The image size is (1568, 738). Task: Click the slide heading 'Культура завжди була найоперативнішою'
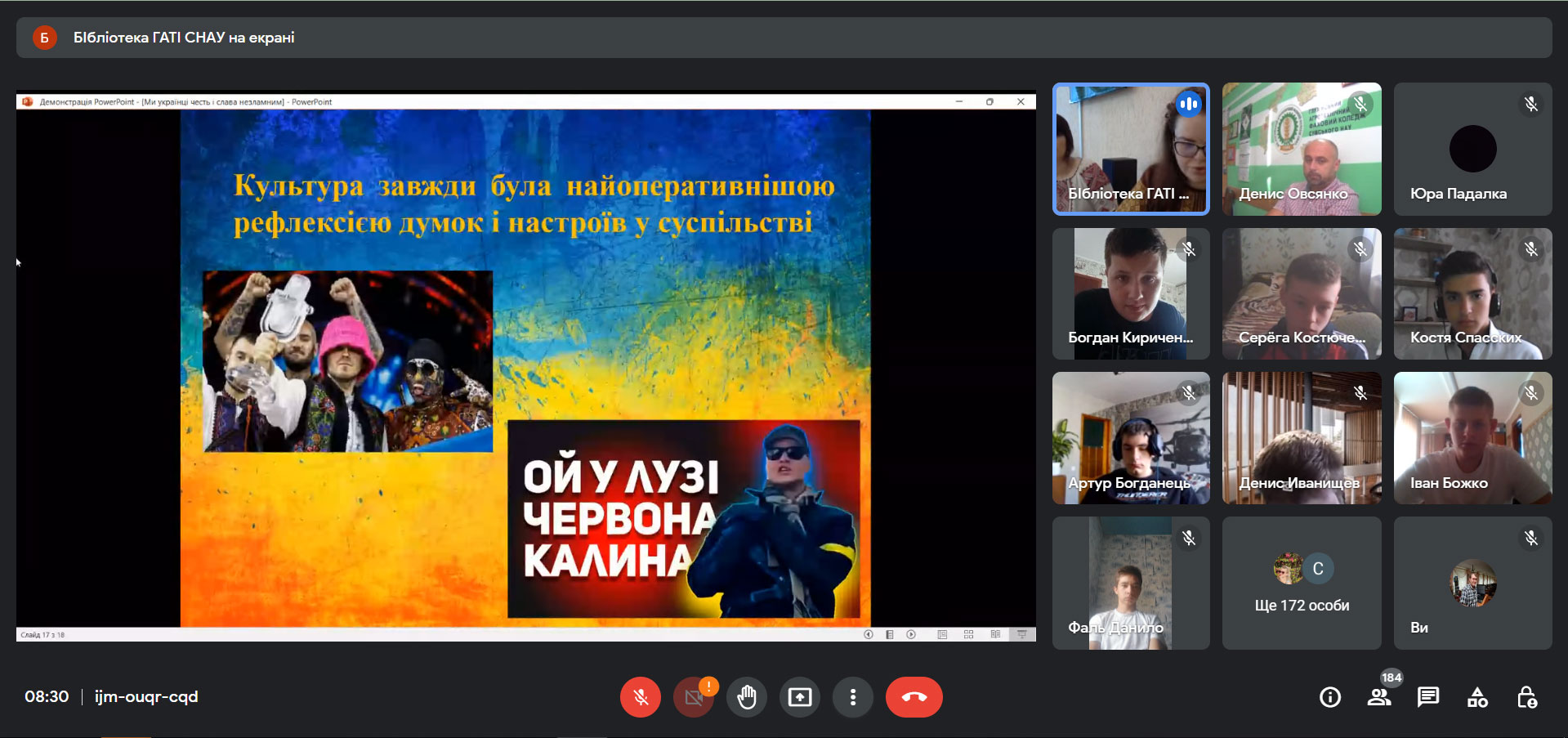(x=534, y=186)
